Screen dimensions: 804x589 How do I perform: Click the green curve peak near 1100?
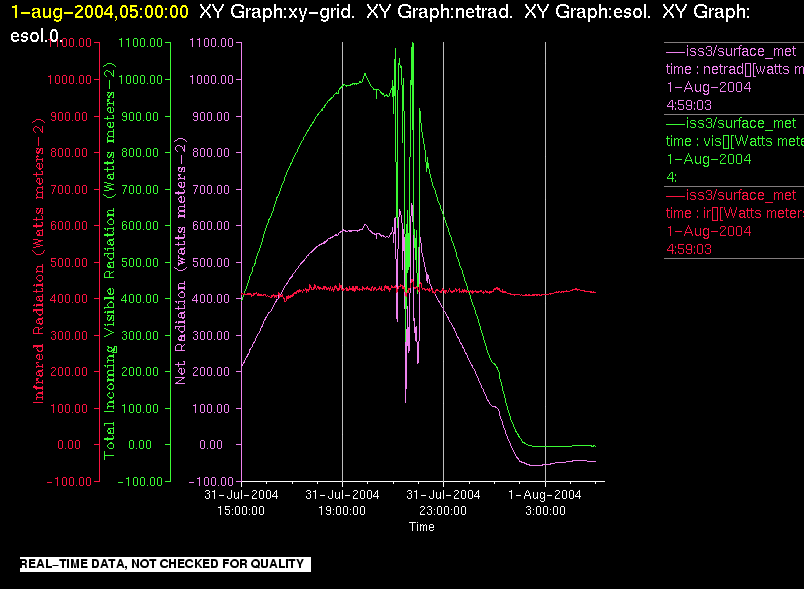(x=412, y=45)
